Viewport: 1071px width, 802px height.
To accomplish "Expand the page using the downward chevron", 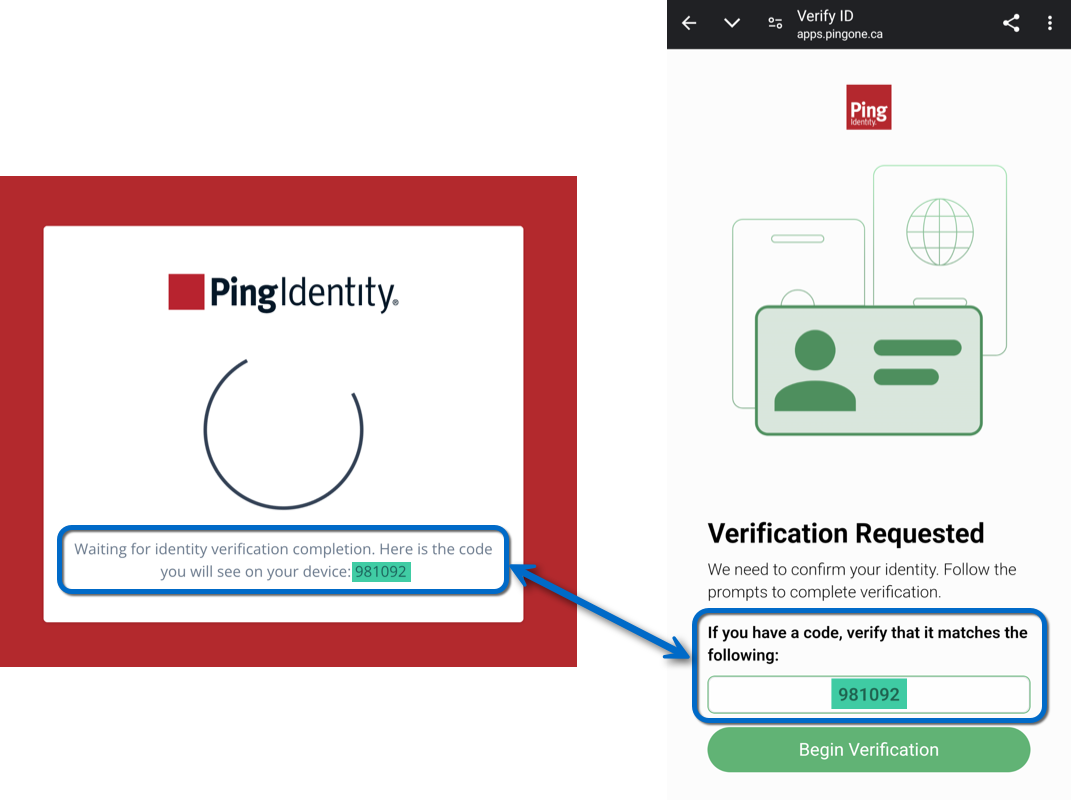I will pos(732,22).
